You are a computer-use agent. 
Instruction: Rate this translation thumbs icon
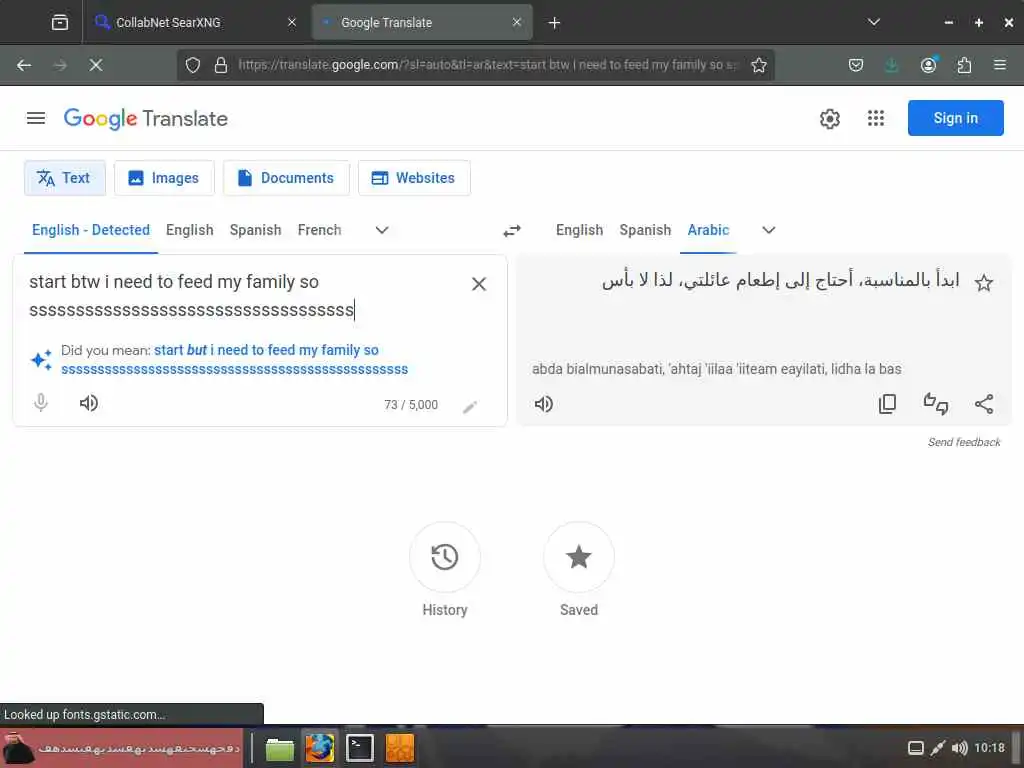click(935, 404)
